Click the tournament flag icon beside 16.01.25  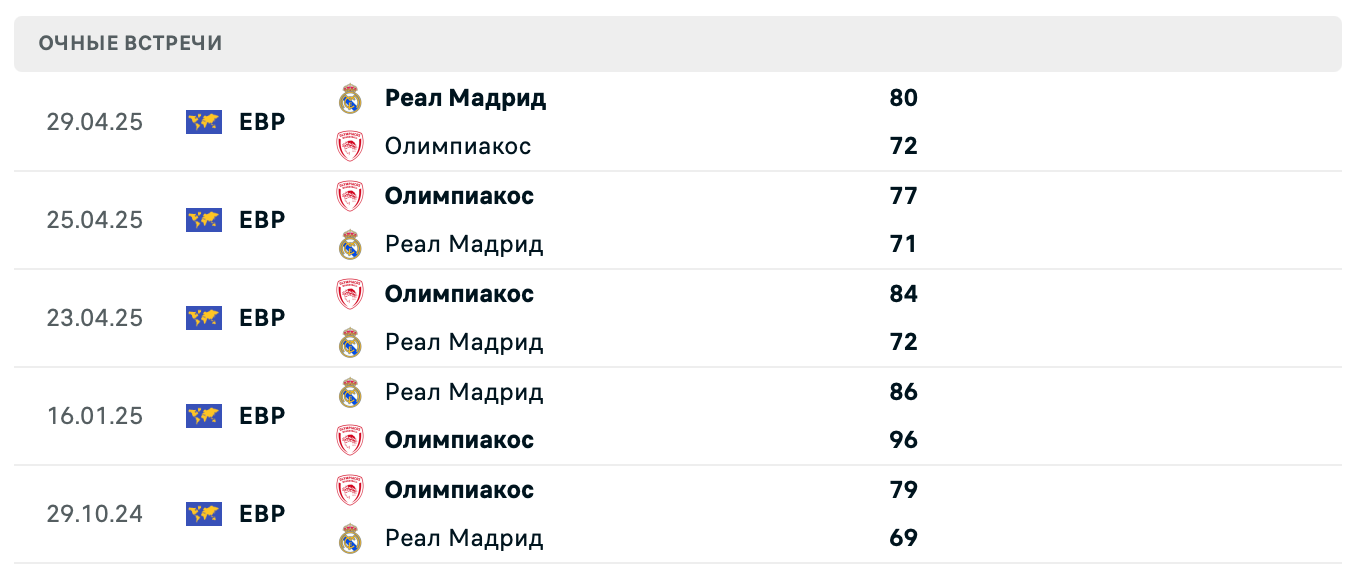203,416
